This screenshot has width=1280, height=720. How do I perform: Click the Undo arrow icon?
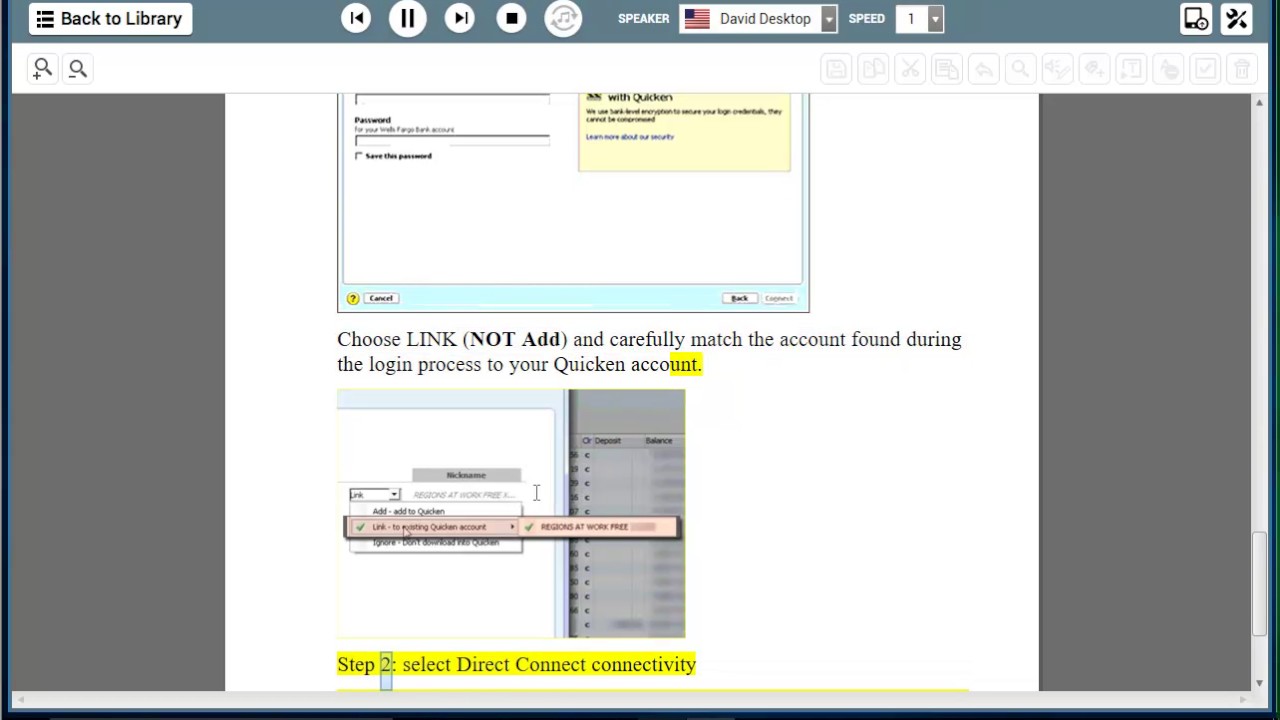(x=983, y=69)
